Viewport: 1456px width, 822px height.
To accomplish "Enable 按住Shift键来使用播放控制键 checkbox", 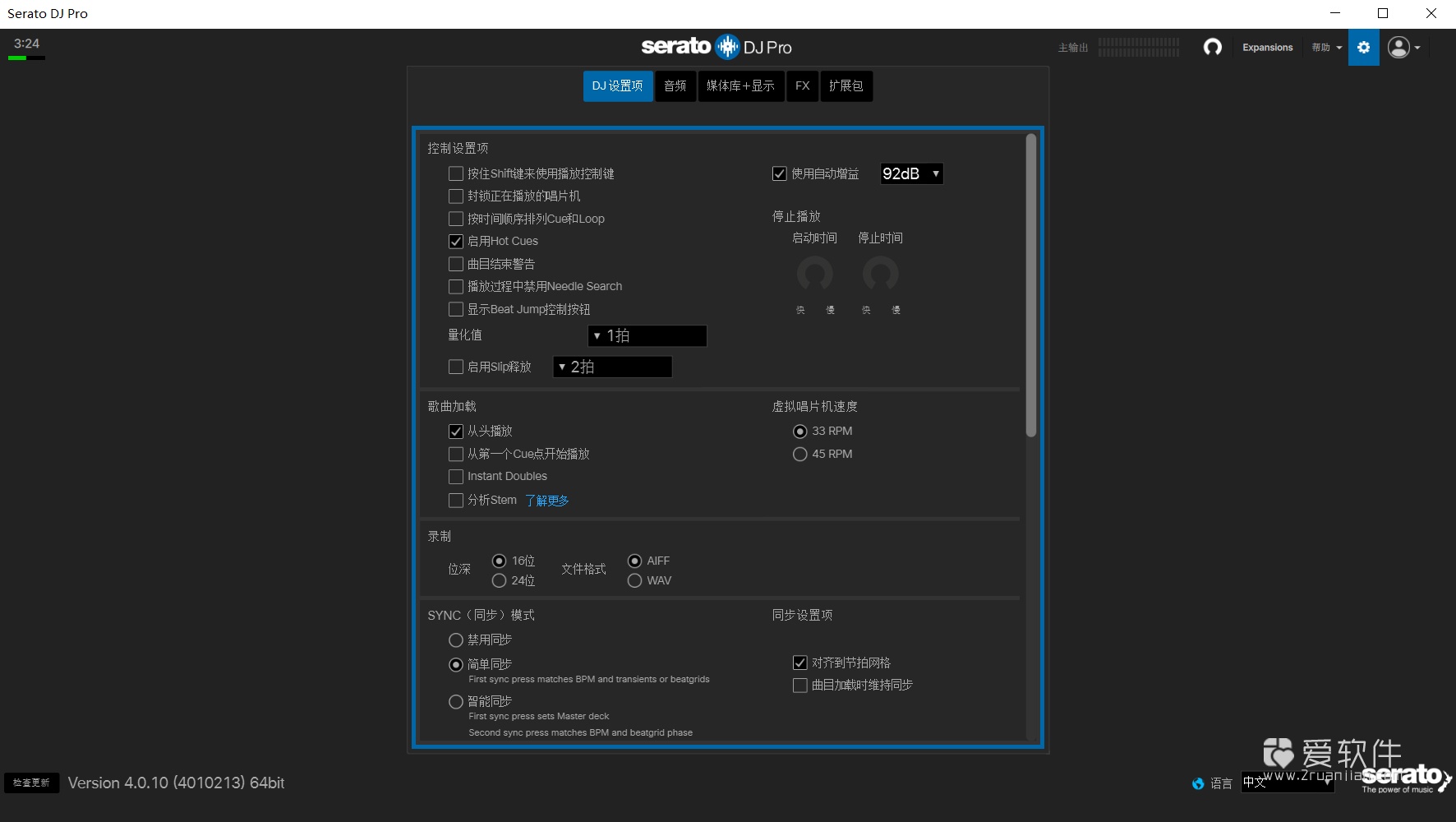I will tap(456, 173).
